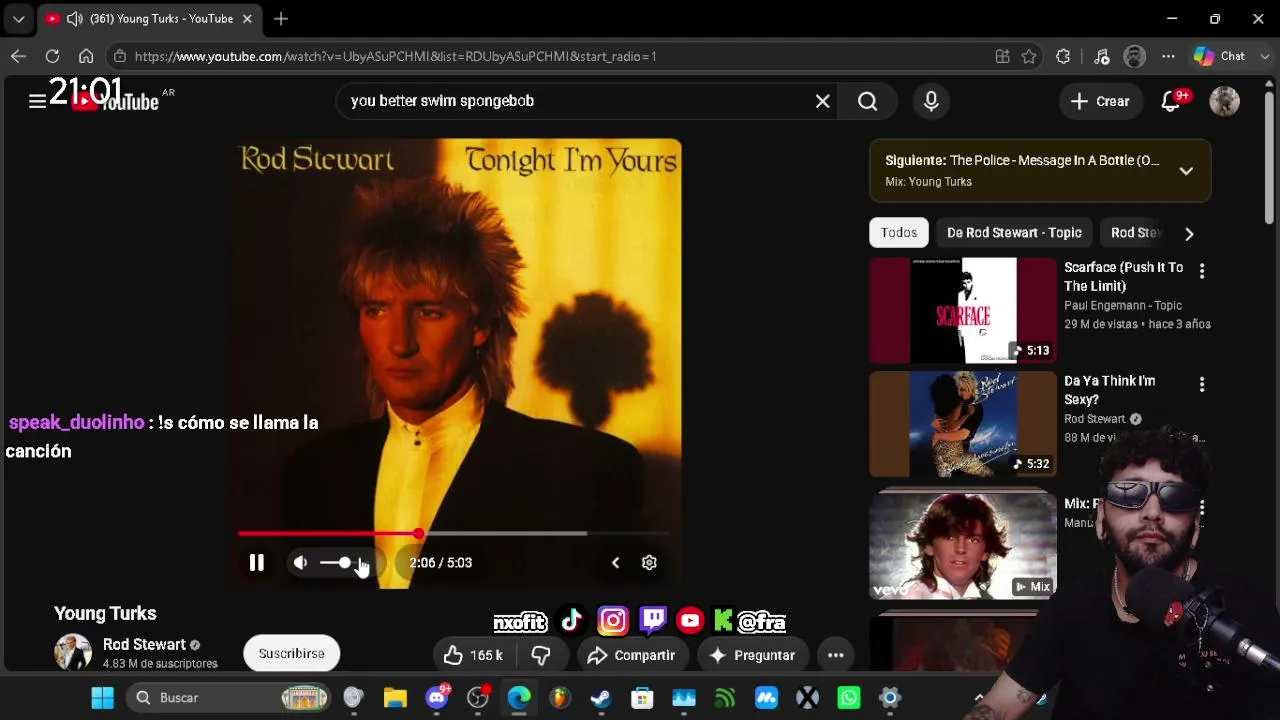Open Steam from the taskbar
1280x720 pixels.
601,698
